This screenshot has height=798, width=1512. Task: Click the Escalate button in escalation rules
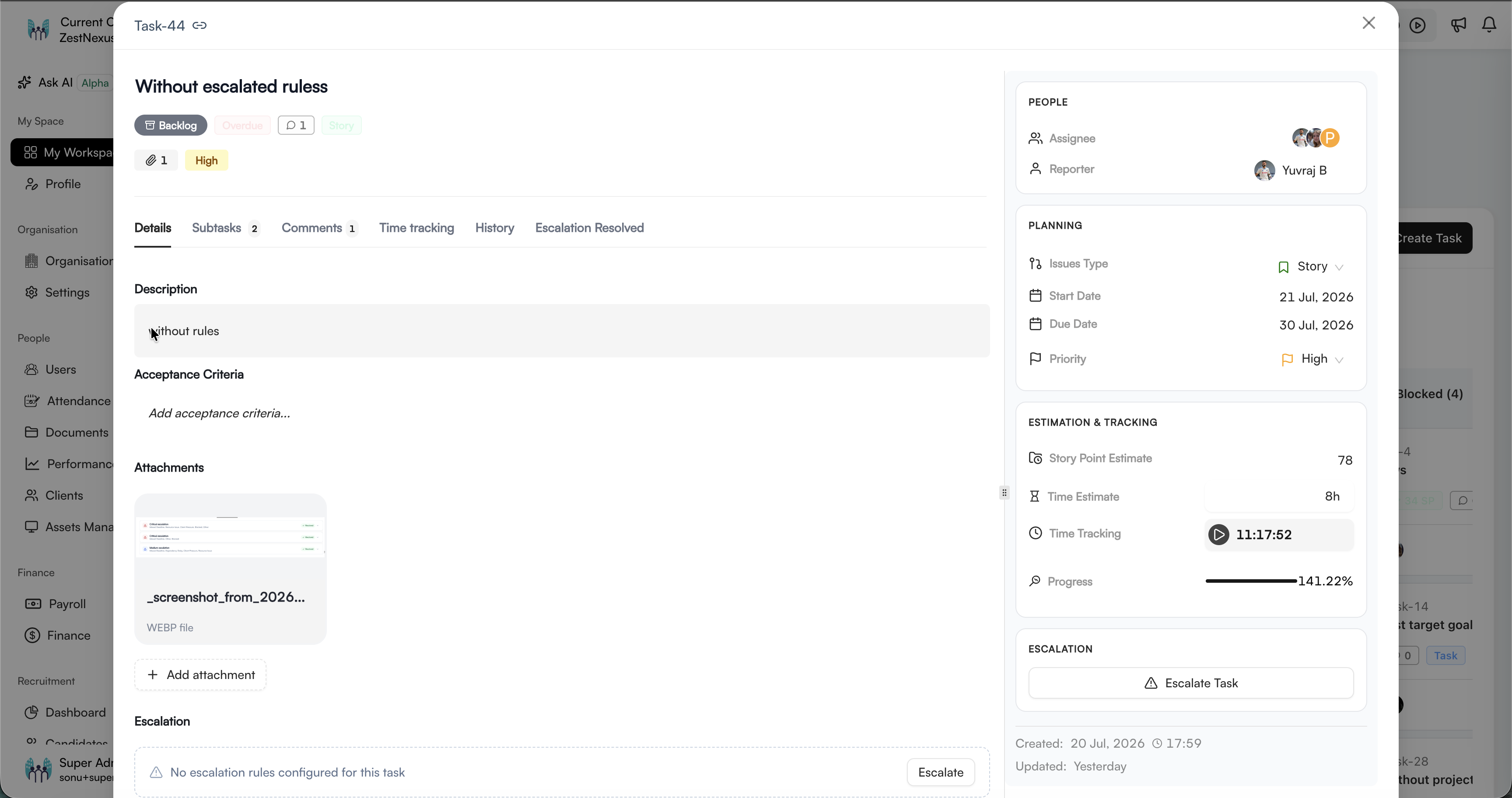click(941, 772)
